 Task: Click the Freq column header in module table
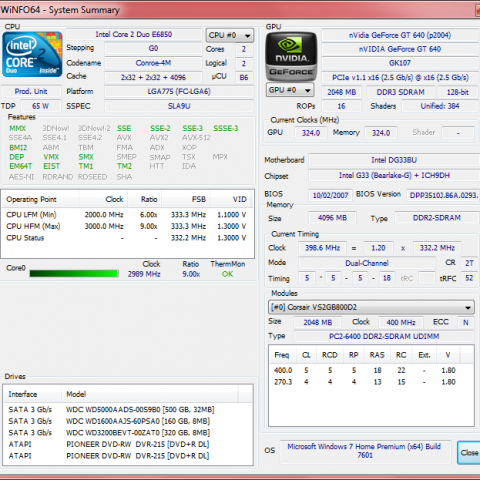pos(282,355)
